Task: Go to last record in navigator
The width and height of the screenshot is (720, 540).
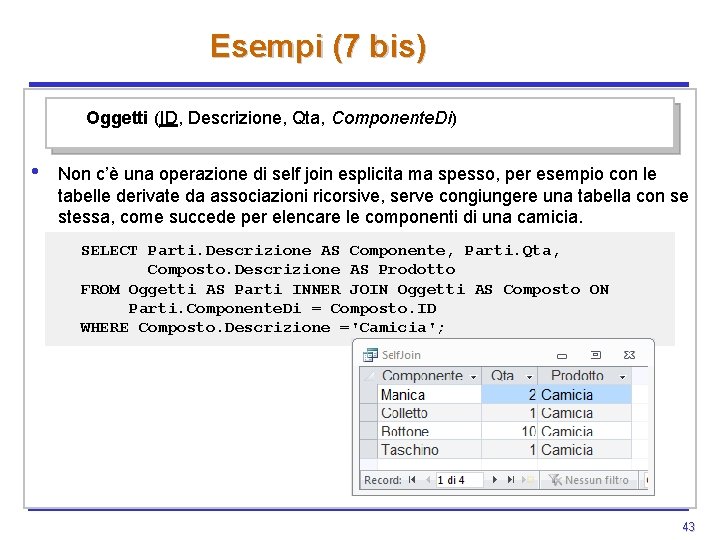Action: [511, 480]
